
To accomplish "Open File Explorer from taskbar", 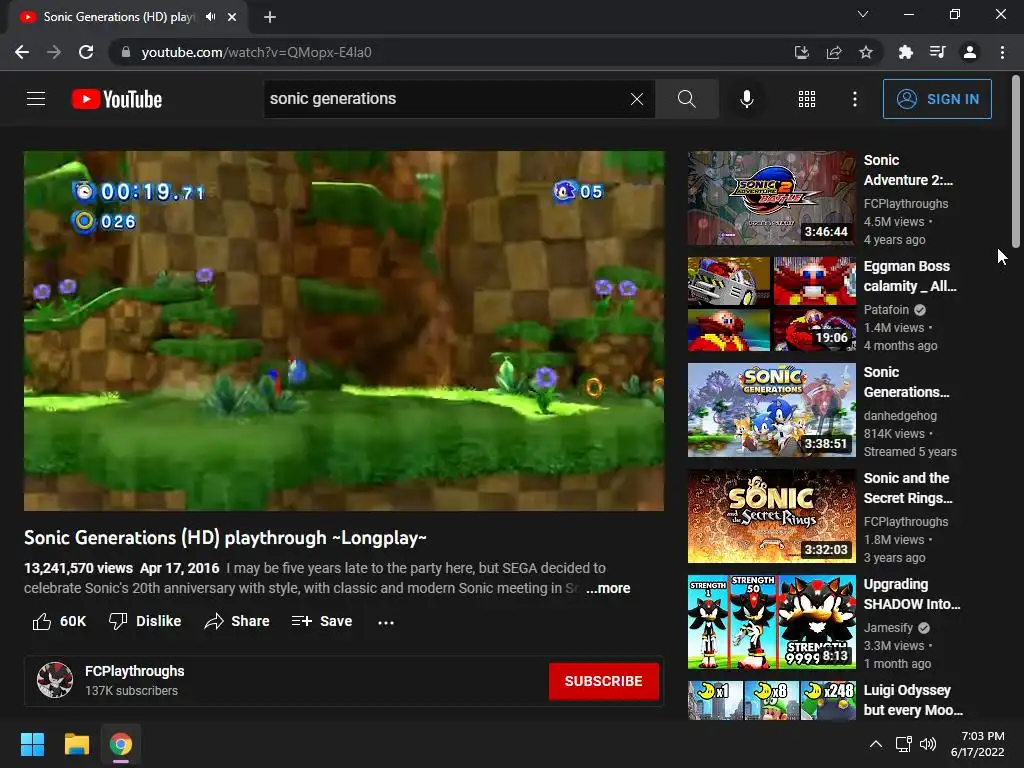I will 76,744.
